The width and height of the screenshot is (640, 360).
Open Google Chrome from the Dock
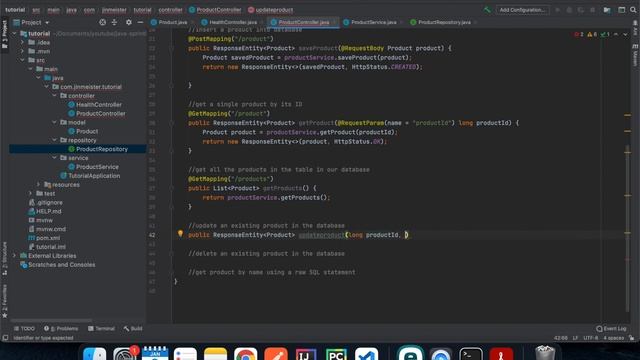pyautogui.click(x=245, y=354)
